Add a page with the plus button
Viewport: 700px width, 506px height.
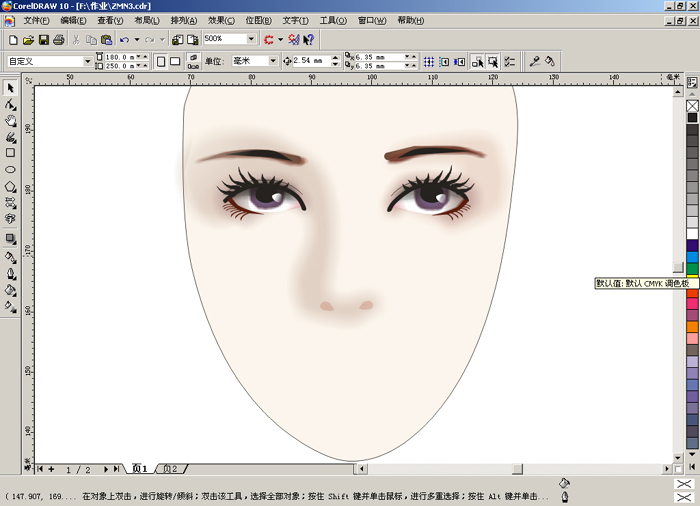click(52, 469)
